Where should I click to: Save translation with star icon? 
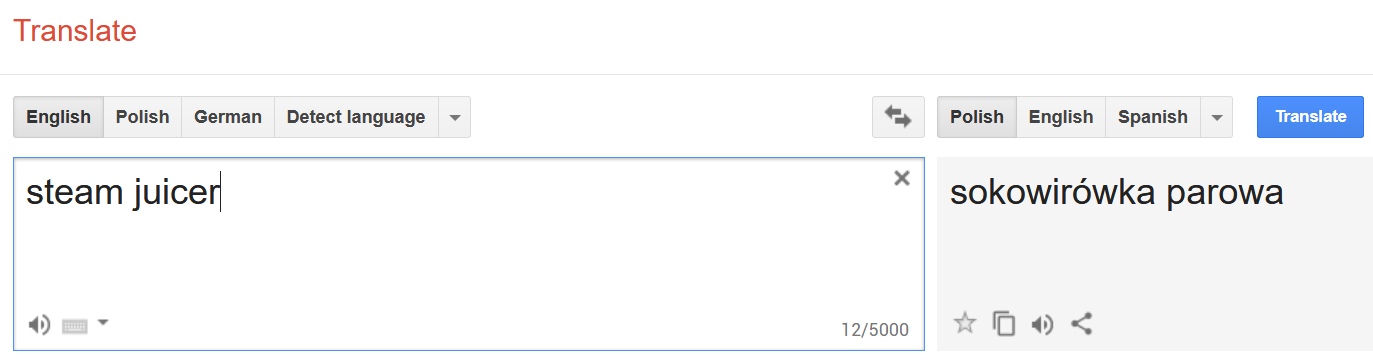[964, 323]
